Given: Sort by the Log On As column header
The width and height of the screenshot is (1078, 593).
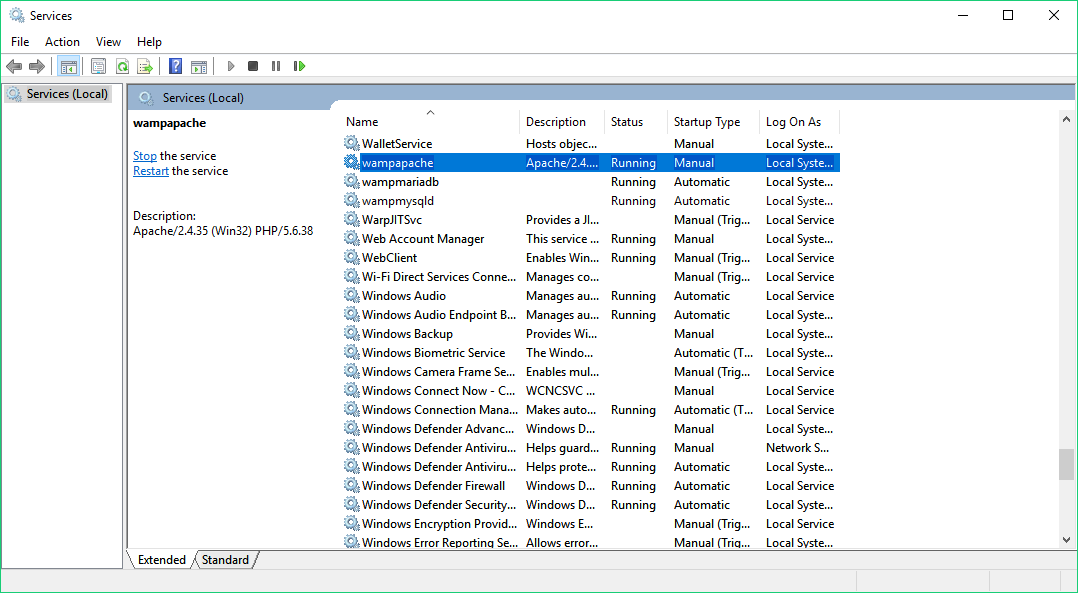Looking at the screenshot, I should point(800,122).
